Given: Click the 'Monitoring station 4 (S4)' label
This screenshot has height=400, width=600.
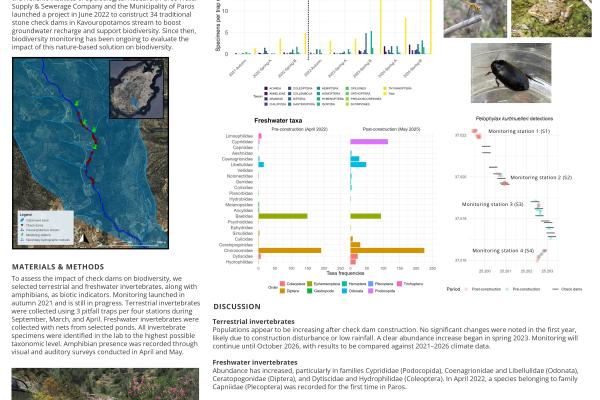Looking at the screenshot, I should 503,251.
